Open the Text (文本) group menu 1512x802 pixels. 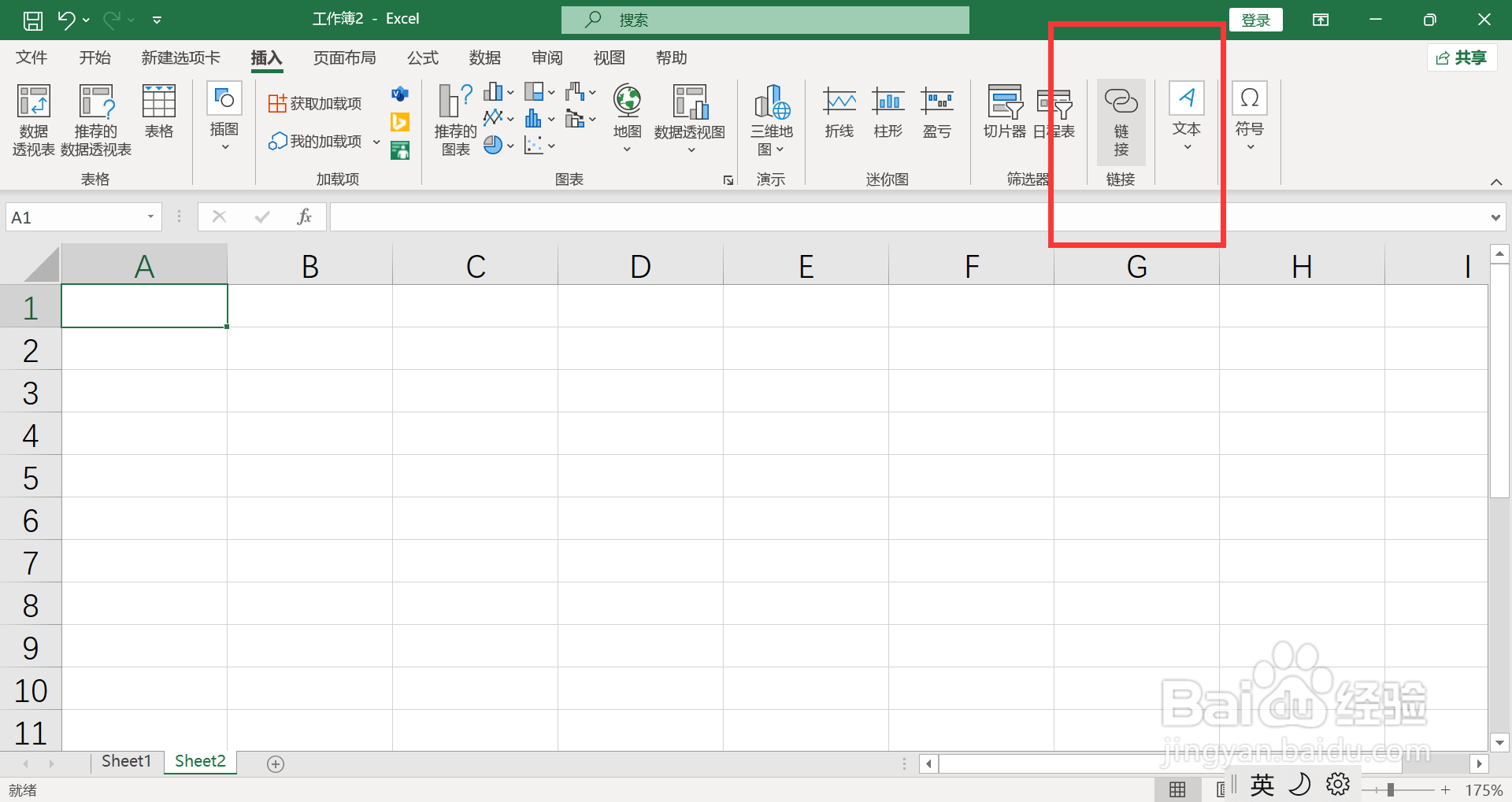coord(1187,117)
